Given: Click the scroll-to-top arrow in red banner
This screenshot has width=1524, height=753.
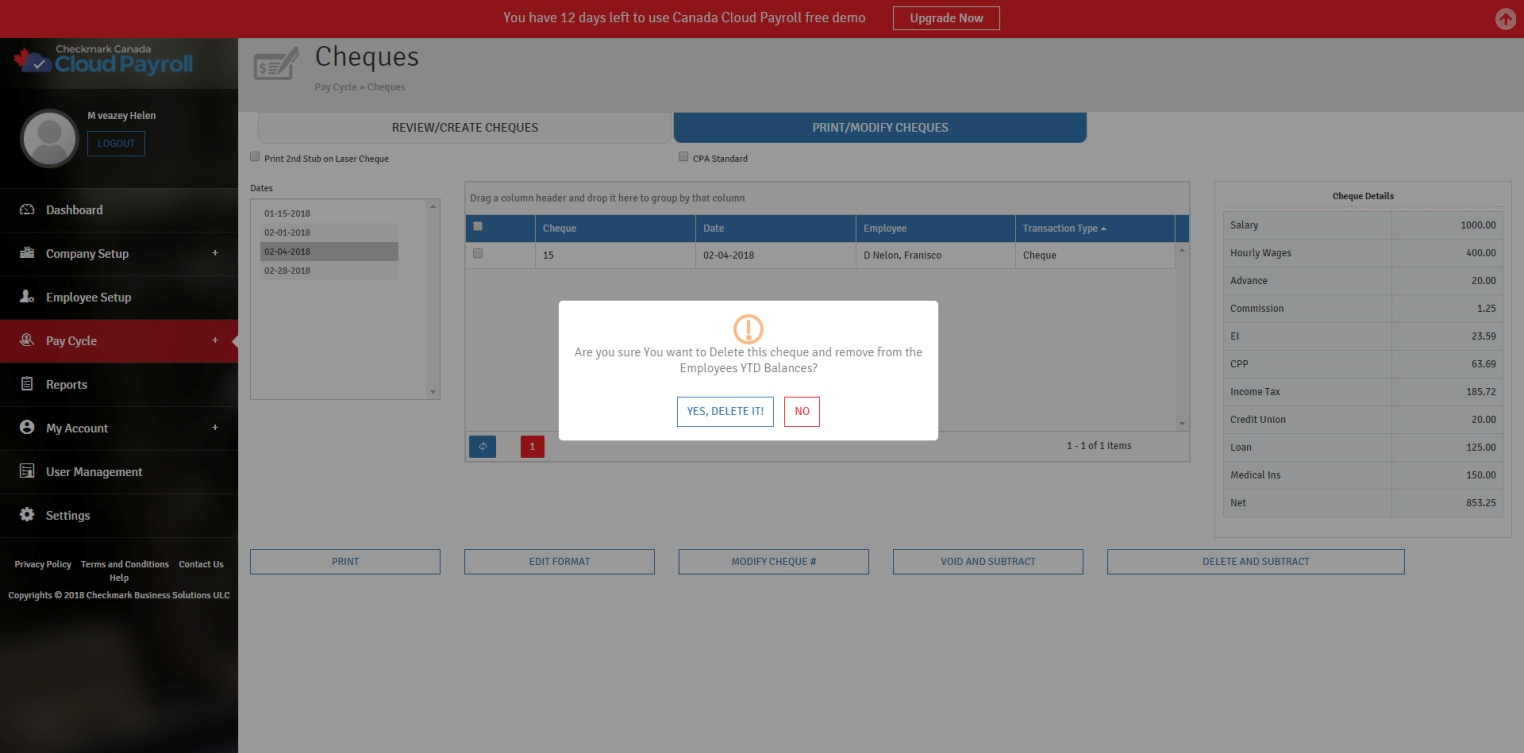Looking at the screenshot, I should click(x=1505, y=19).
